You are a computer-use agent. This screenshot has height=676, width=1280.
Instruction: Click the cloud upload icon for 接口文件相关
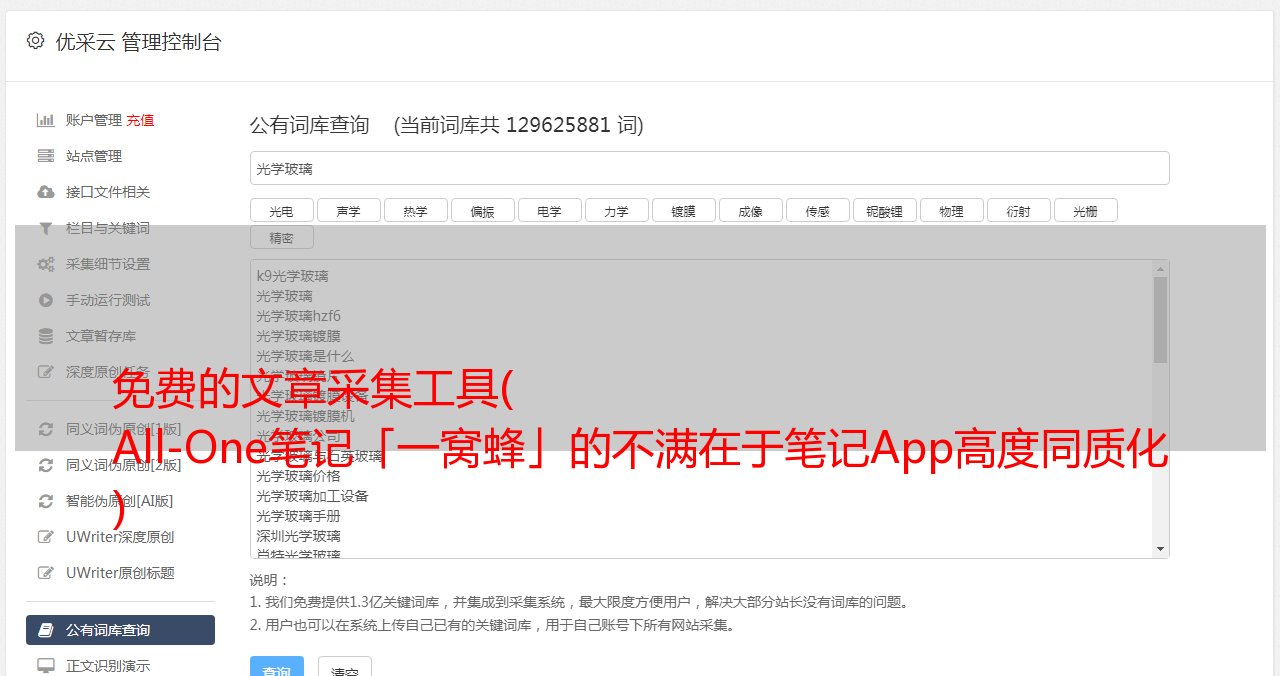coord(46,192)
